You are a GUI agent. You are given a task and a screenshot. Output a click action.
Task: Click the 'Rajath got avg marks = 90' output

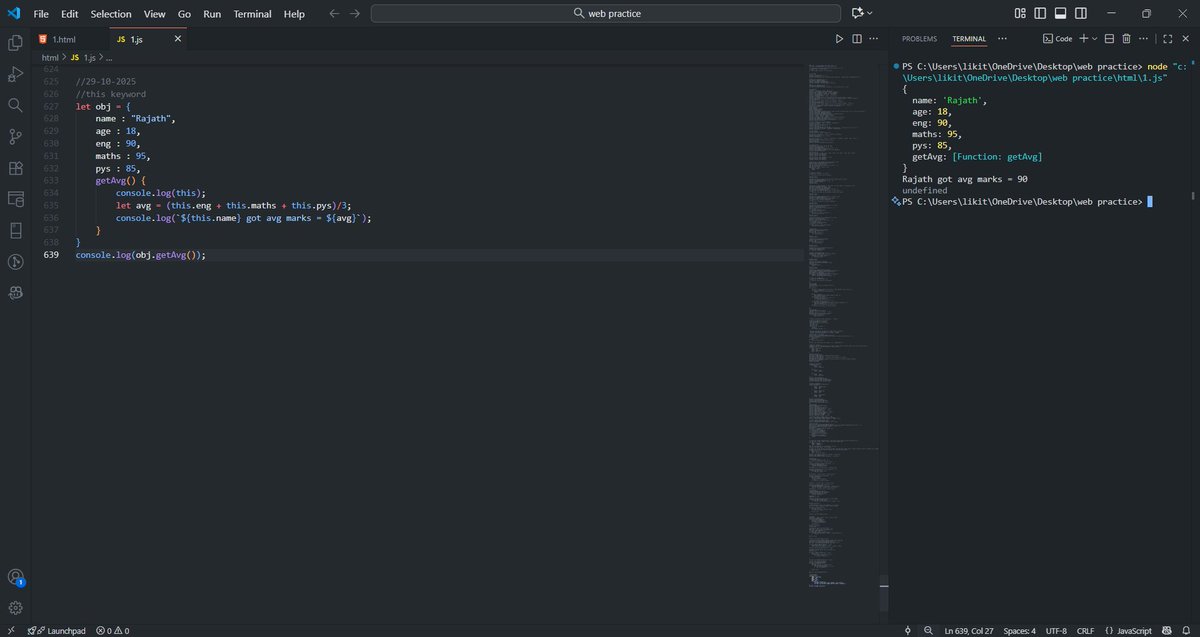click(x=964, y=179)
